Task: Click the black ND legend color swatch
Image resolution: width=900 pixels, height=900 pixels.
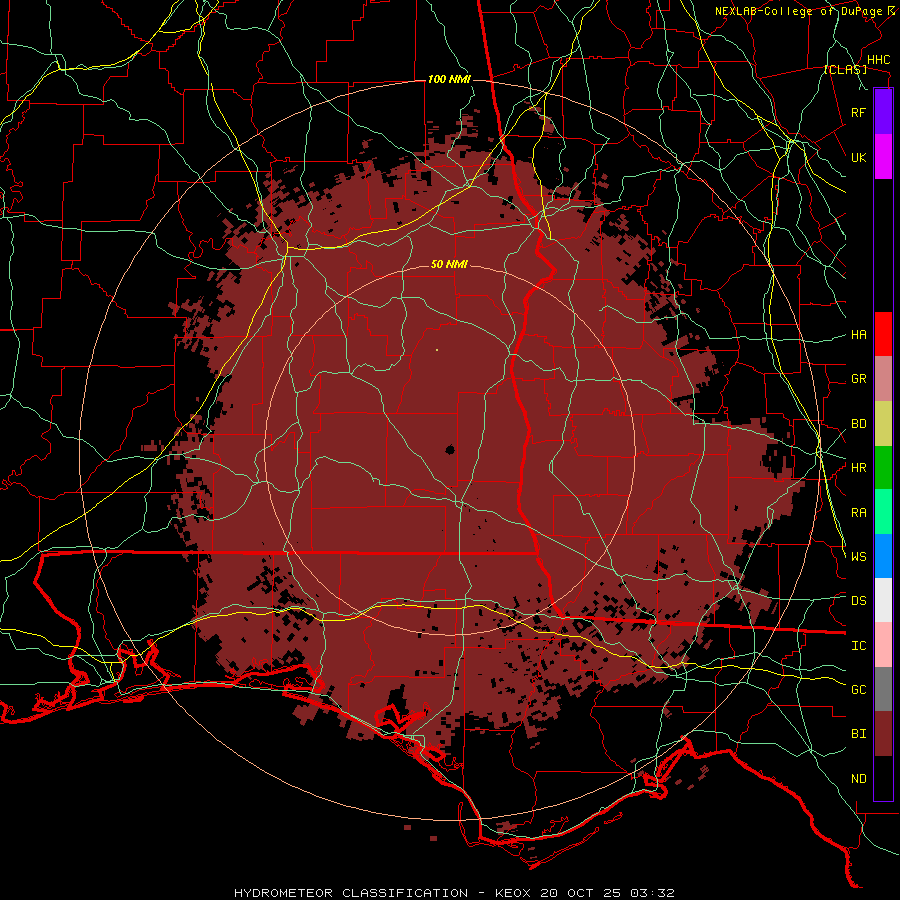Action: [883, 778]
